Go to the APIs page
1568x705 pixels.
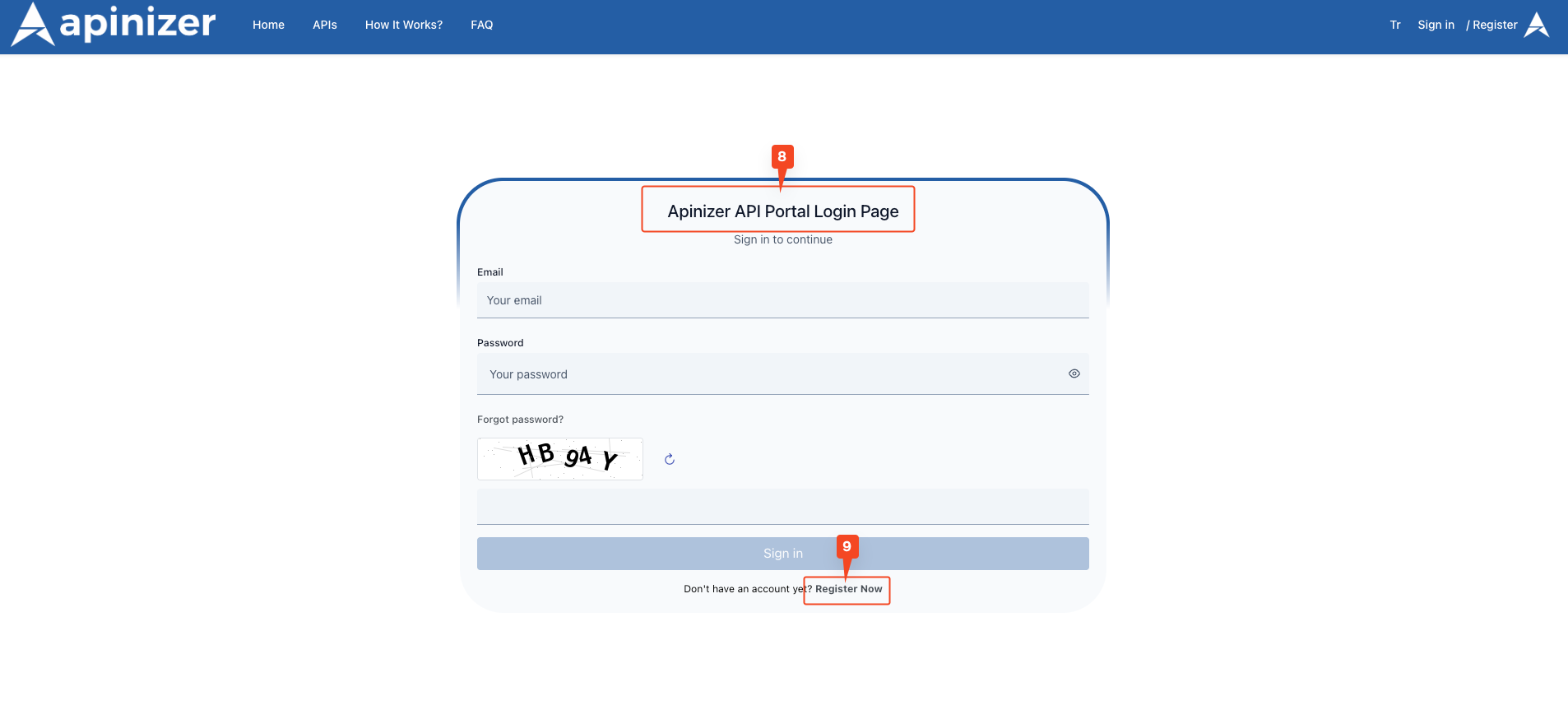[x=325, y=25]
